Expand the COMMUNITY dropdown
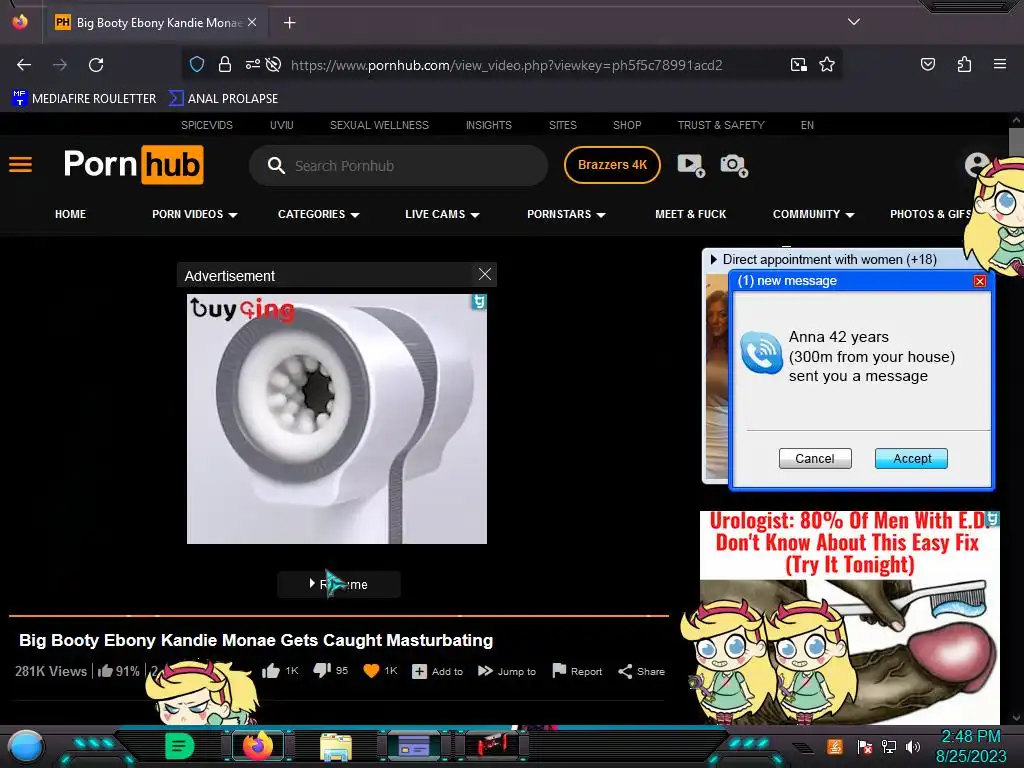Viewport: 1024px width, 768px height. (x=813, y=214)
